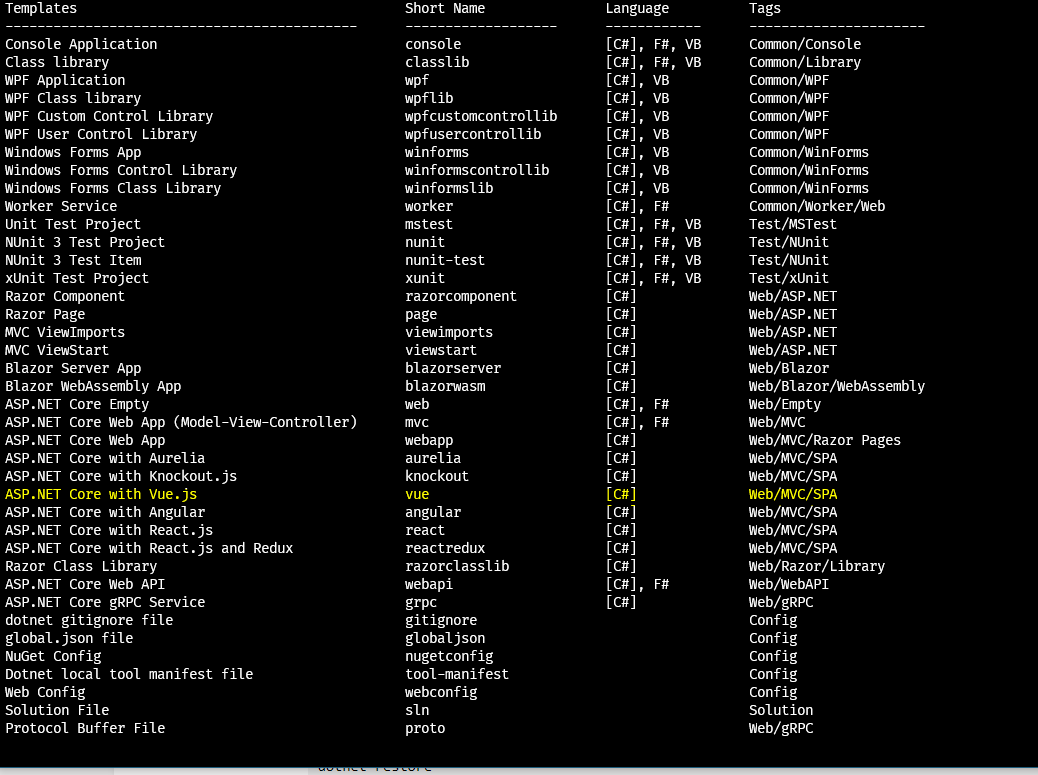Select the 'knockout' short name
This screenshot has width=1038, height=775.
(x=437, y=476)
